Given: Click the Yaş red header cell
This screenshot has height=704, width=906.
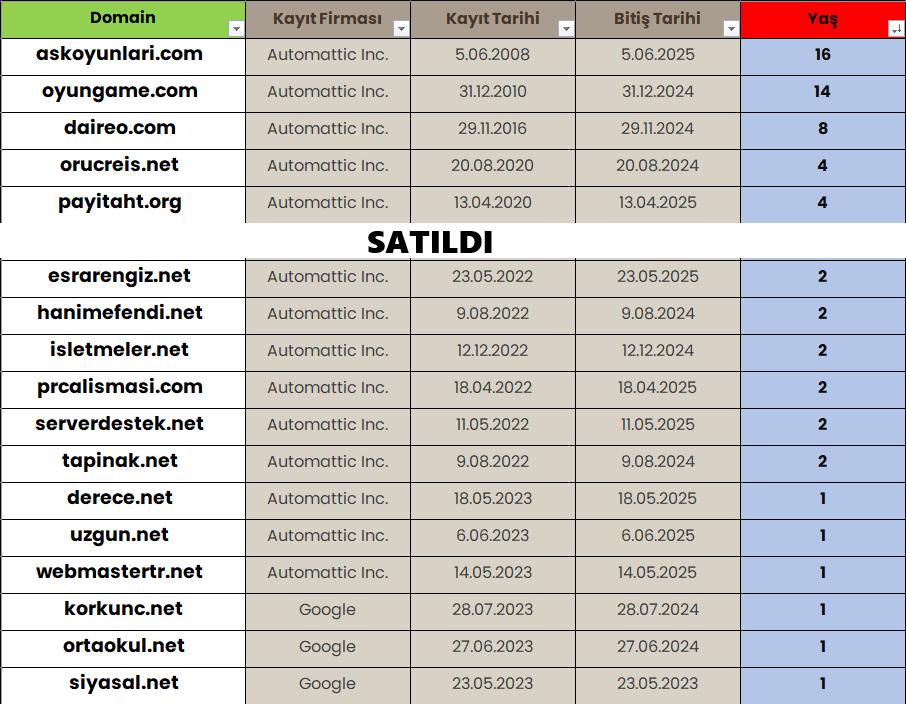Looking at the screenshot, I should pyautogui.click(x=823, y=19).
